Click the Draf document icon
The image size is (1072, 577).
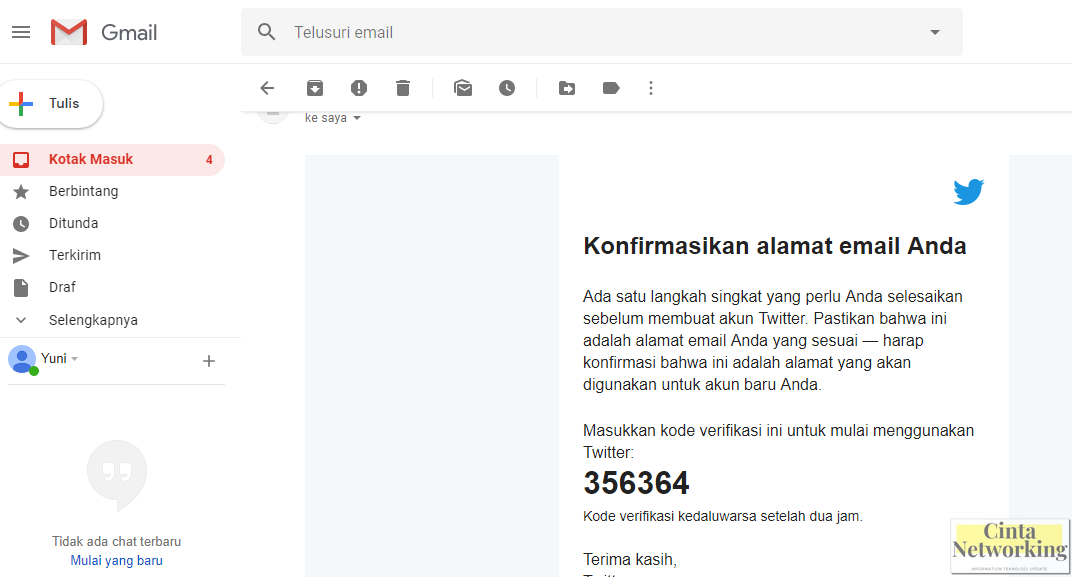click(21, 288)
